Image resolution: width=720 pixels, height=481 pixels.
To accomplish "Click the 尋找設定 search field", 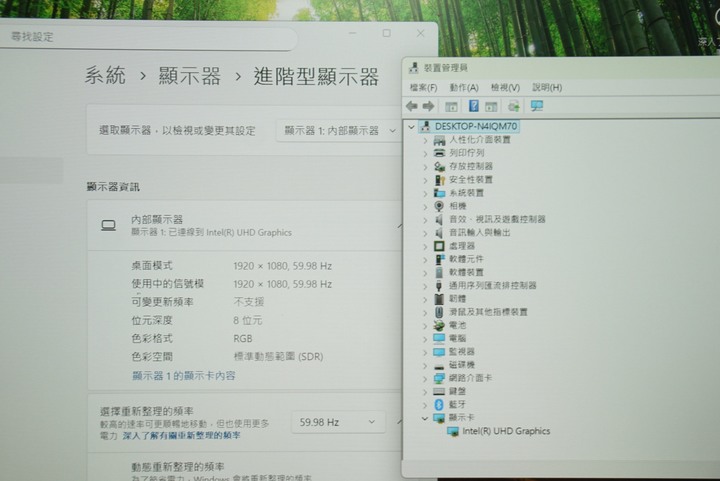I will click(148, 37).
